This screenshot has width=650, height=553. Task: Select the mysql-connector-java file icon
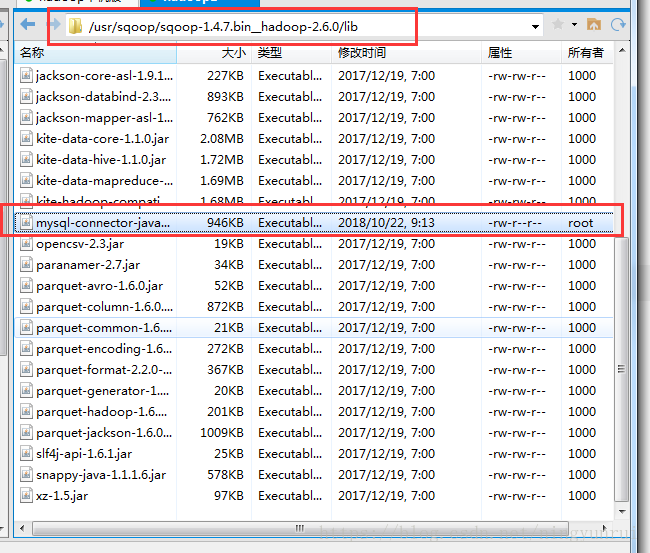(26, 223)
